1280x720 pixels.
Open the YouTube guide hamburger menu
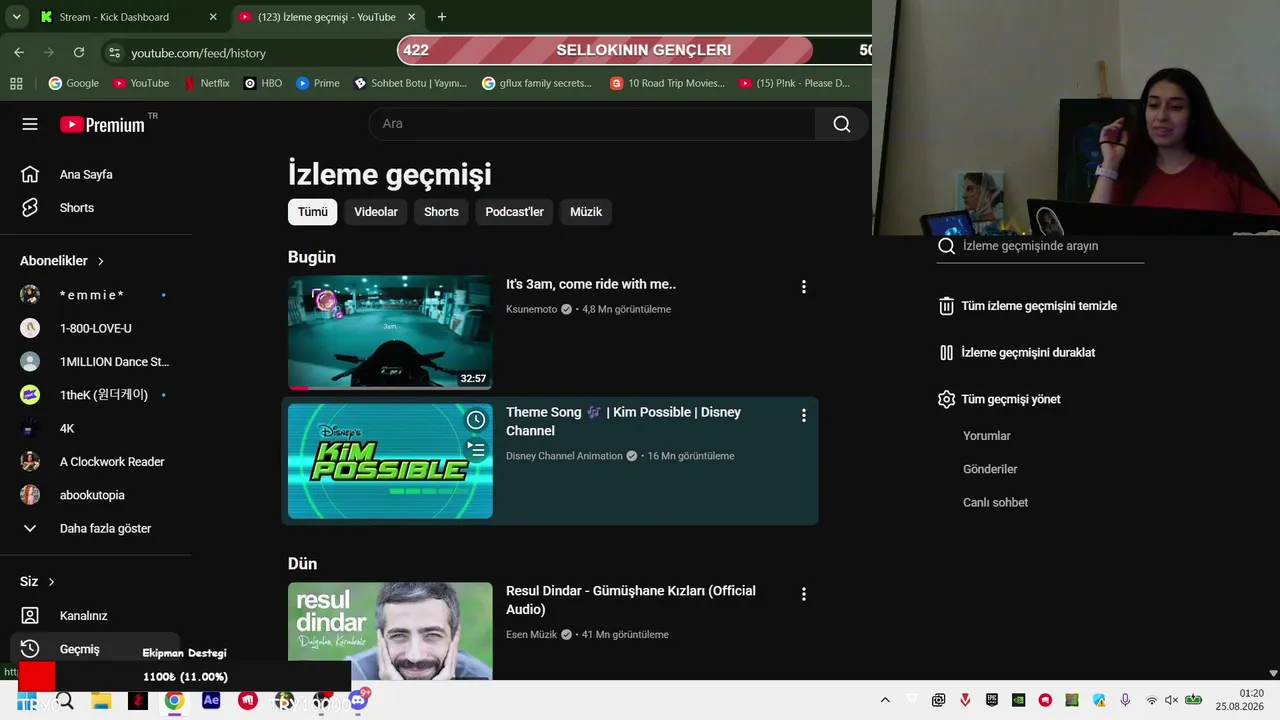tap(30, 124)
